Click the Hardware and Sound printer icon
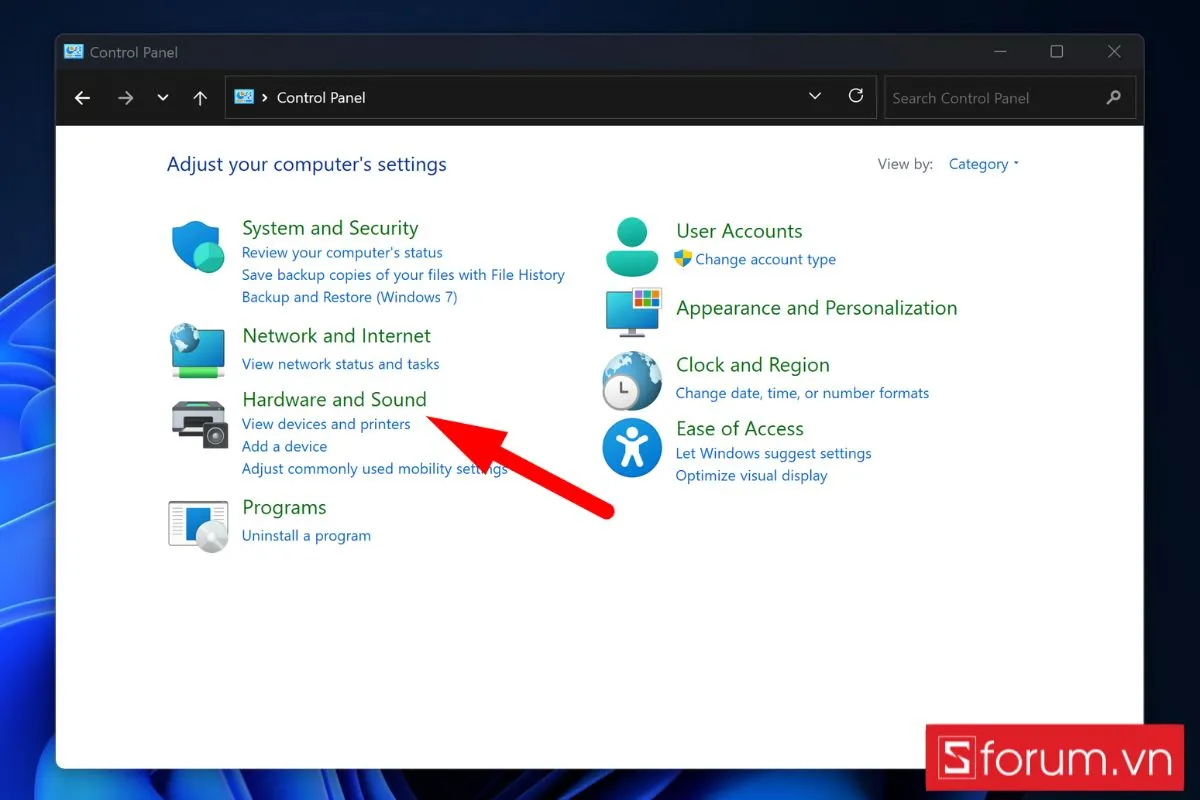Screen dimensions: 1200x800 click(x=200, y=423)
